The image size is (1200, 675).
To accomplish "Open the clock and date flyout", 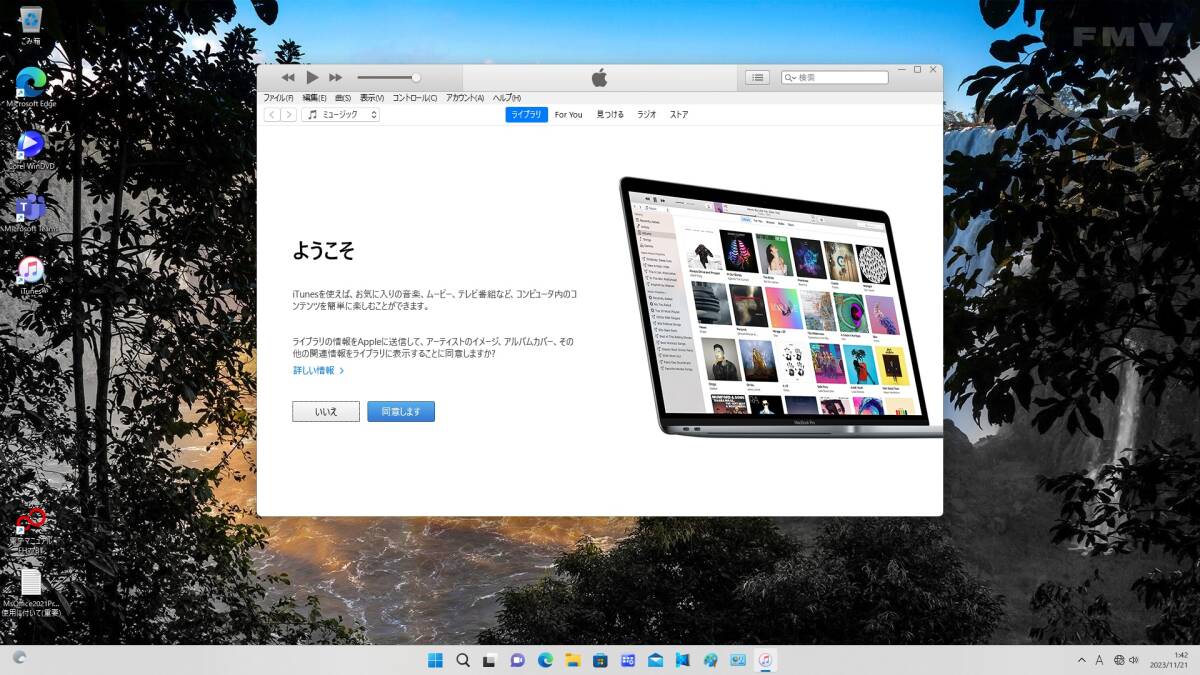I will coord(1171,660).
